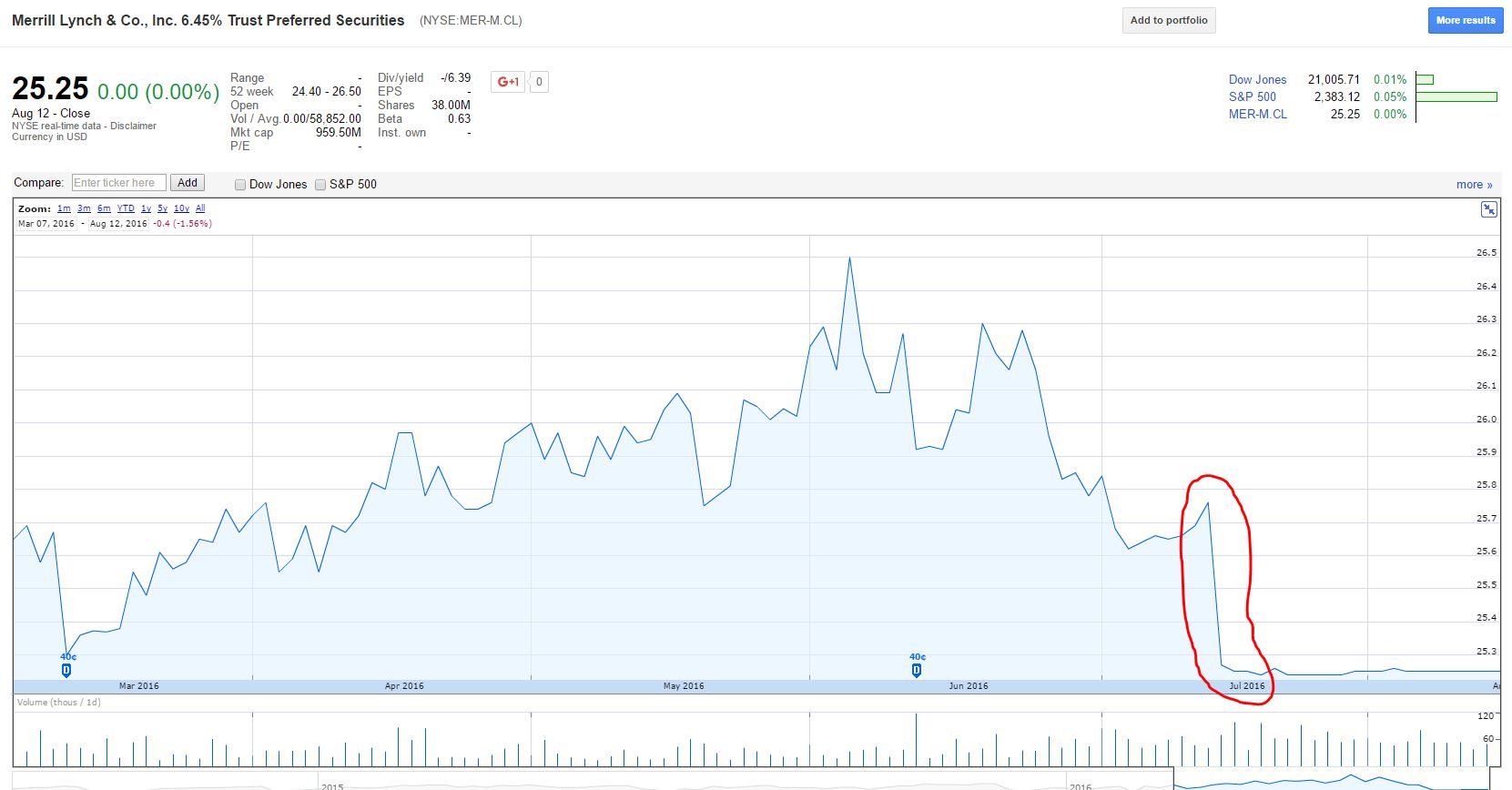1512x790 pixels.
Task: Enable the S&P 500 comparison checkbox
Action: click(x=320, y=185)
